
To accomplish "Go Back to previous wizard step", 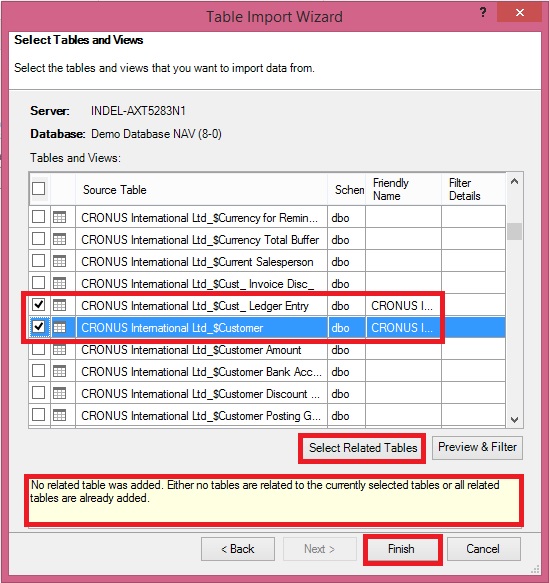I will pyautogui.click(x=238, y=549).
